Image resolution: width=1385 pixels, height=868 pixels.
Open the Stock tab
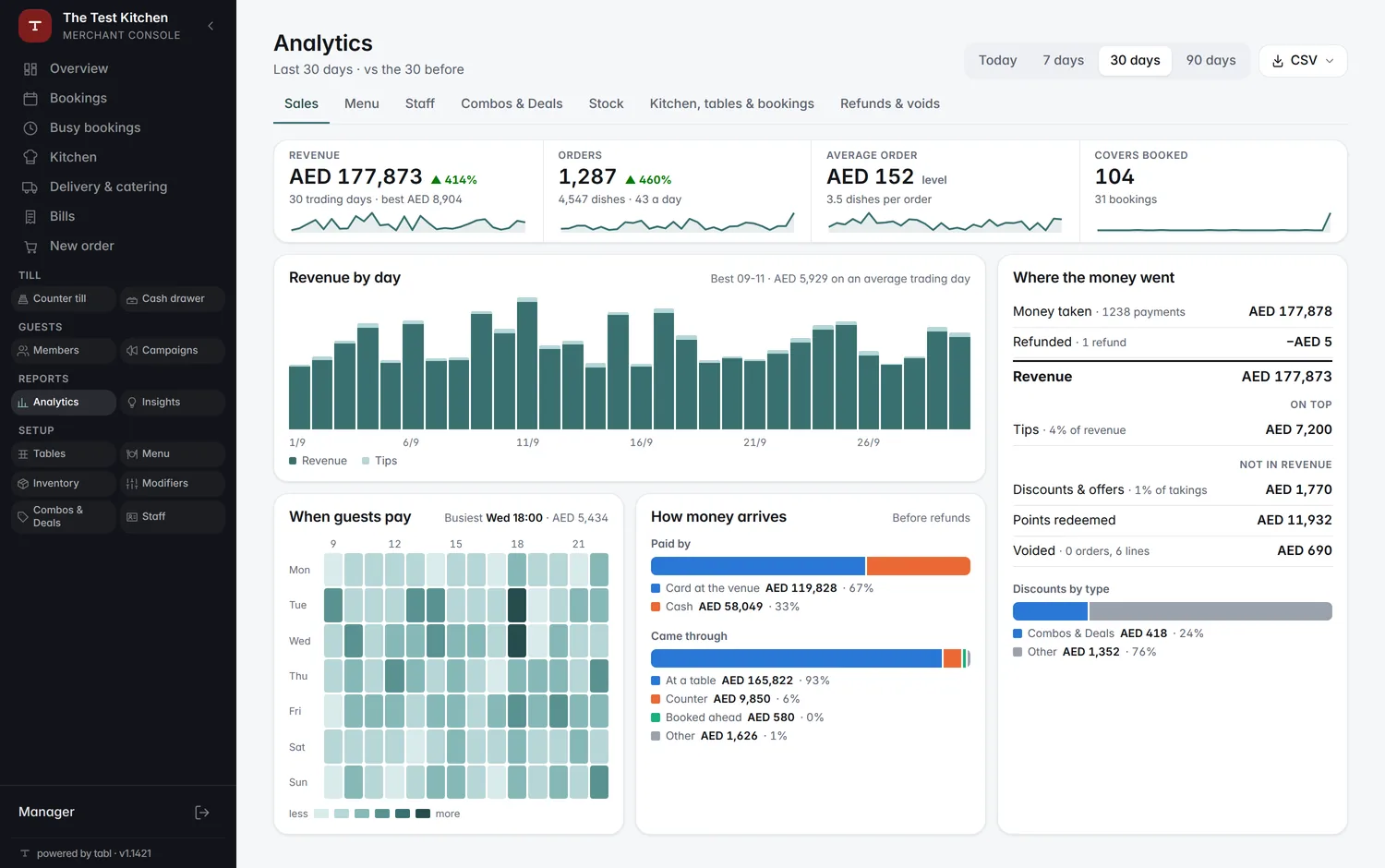[x=607, y=104]
